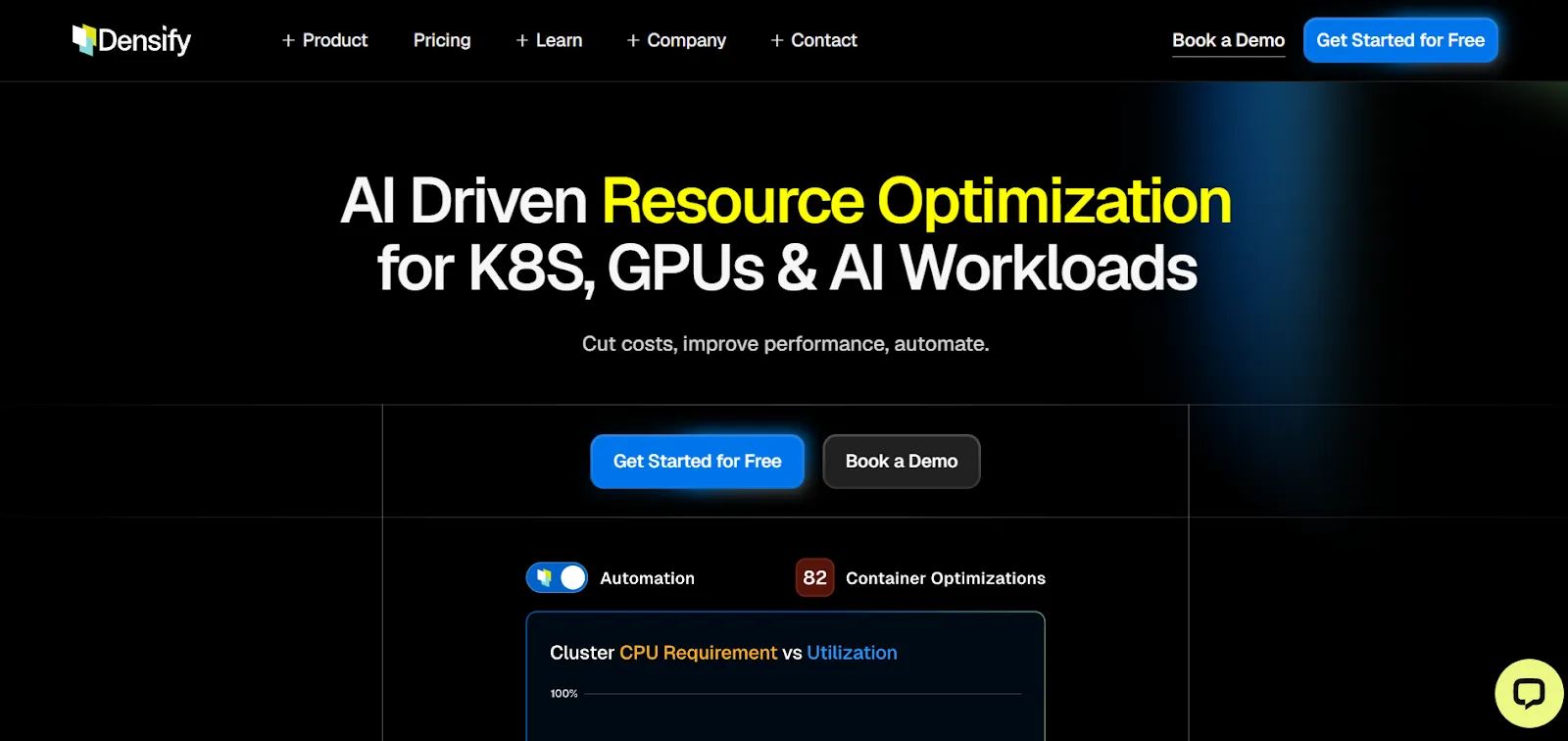Open the Pricing page
Screen dimensions: 1568x741
442,40
